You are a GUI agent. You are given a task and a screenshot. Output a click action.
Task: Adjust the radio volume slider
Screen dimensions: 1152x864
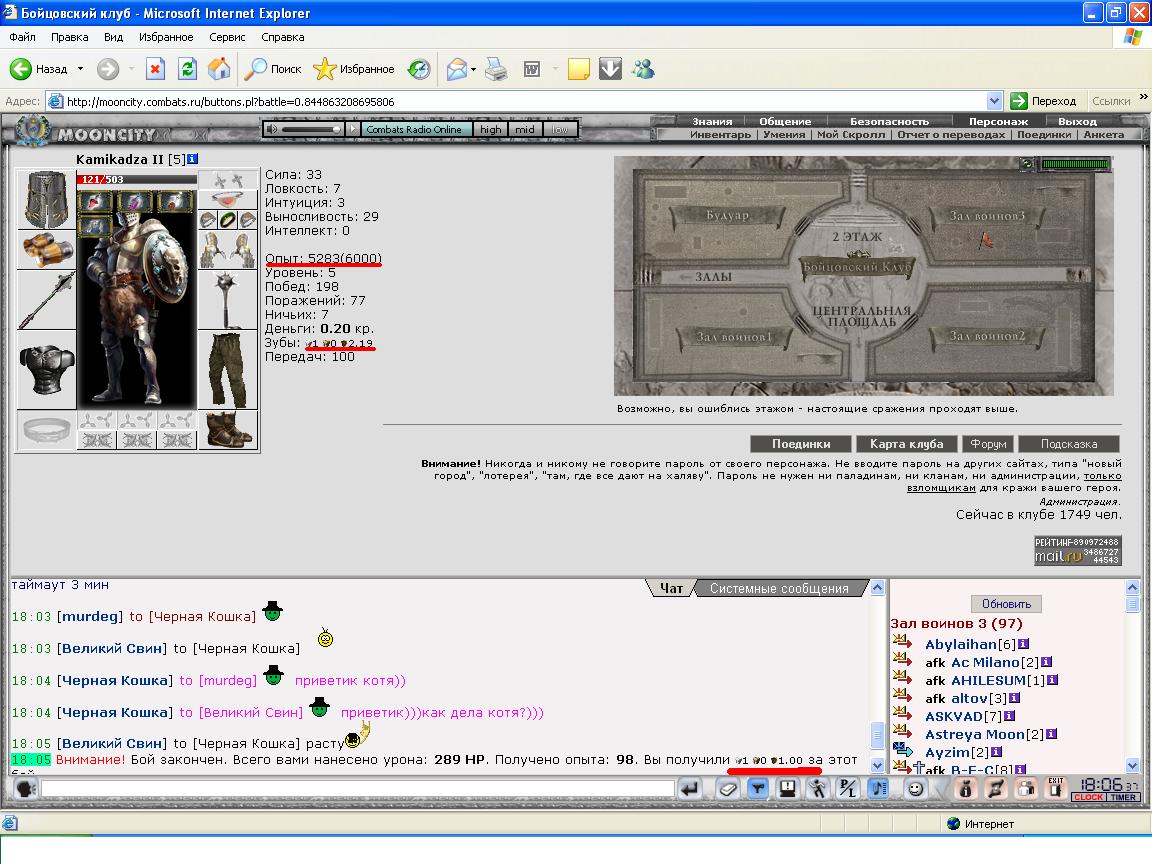click(x=312, y=129)
